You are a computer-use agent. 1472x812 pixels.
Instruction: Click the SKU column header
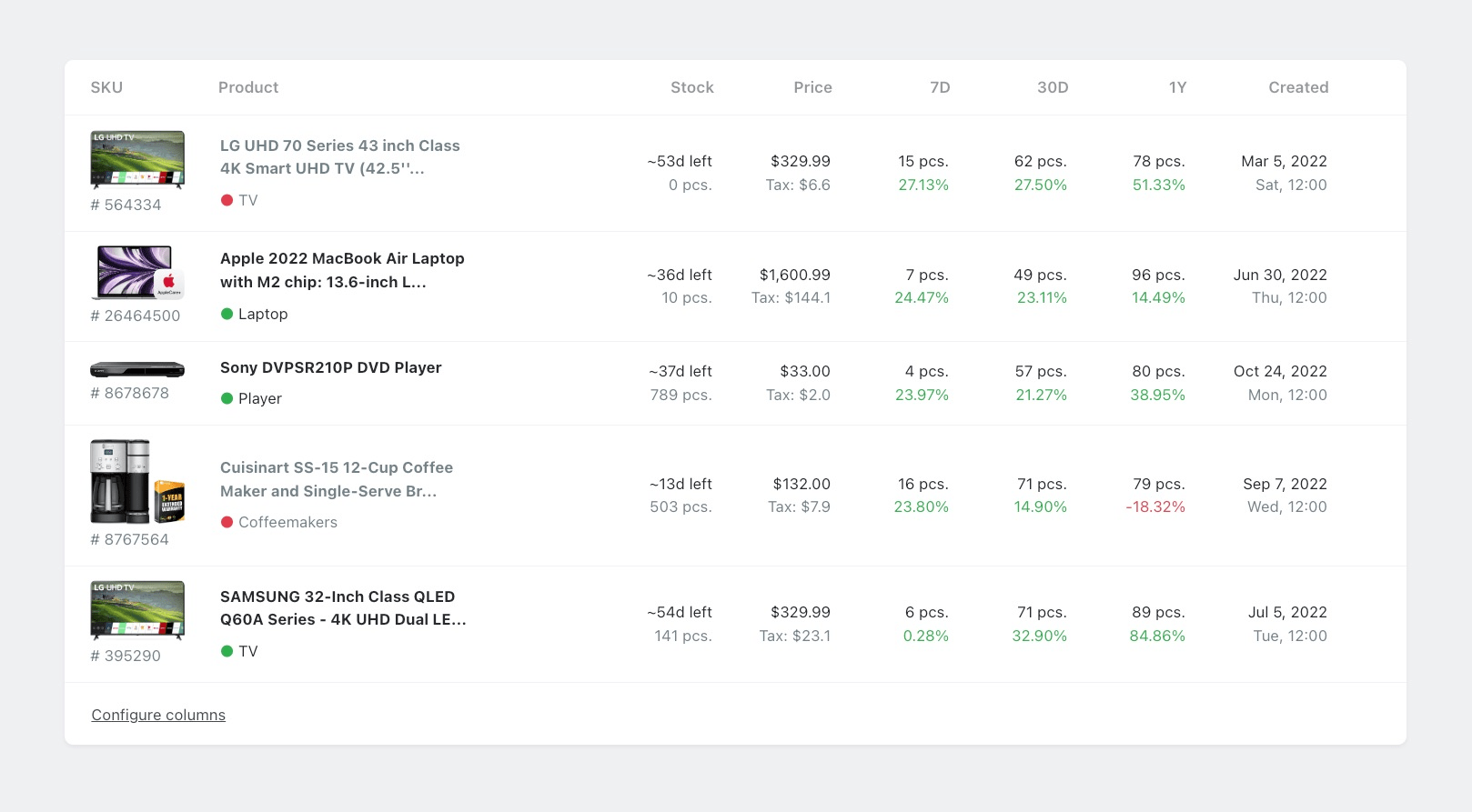106,87
